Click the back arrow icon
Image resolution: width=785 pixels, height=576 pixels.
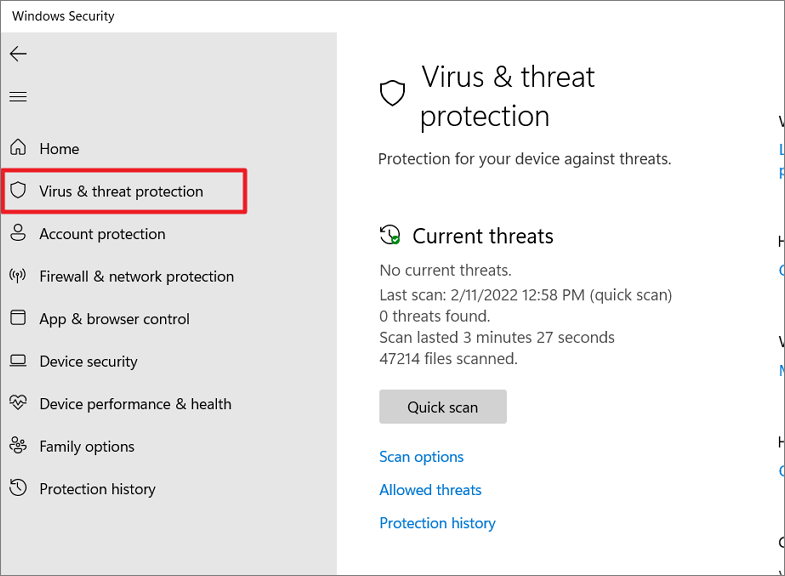(x=18, y=54)
